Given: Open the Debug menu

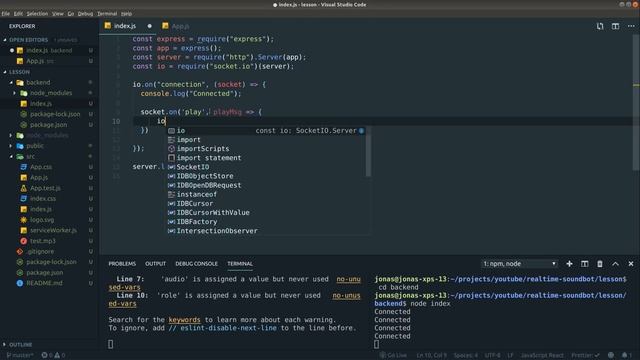Looking at the screenshot, I should pyautogui.click(x=85, y=14).
